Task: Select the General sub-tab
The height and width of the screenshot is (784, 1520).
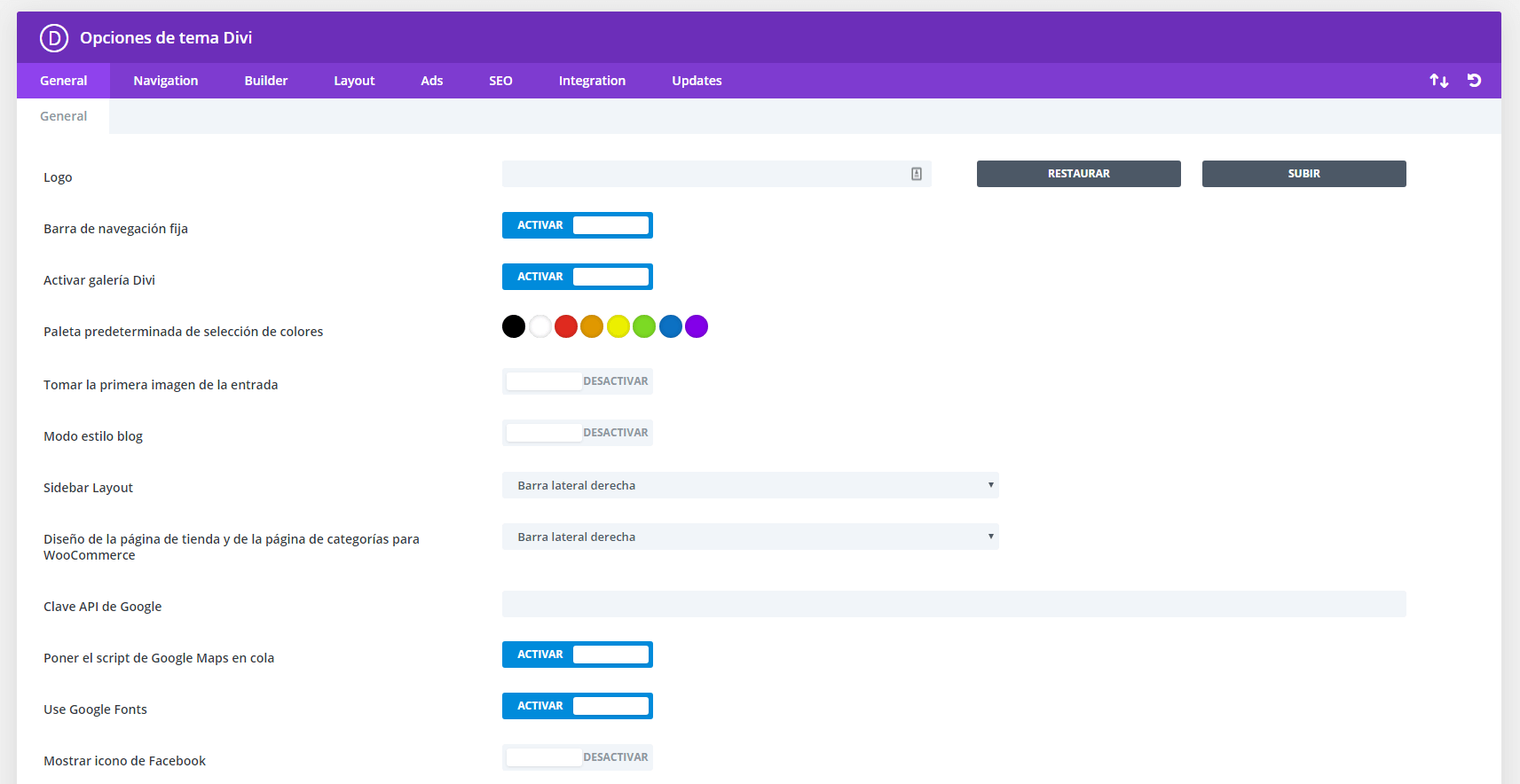Action: pos(64,116)
